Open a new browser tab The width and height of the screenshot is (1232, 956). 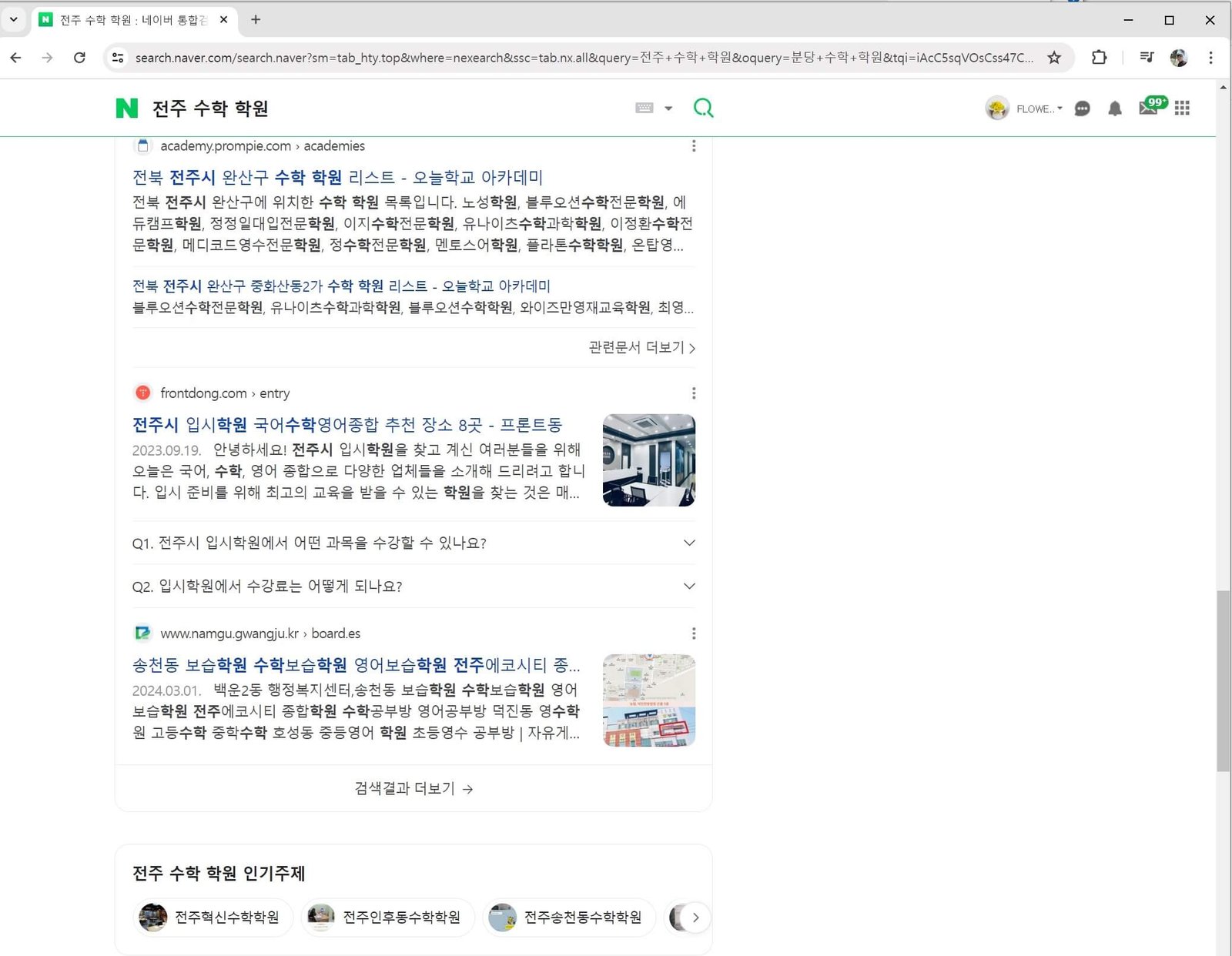pyautogui.click(x=256, y=20)
